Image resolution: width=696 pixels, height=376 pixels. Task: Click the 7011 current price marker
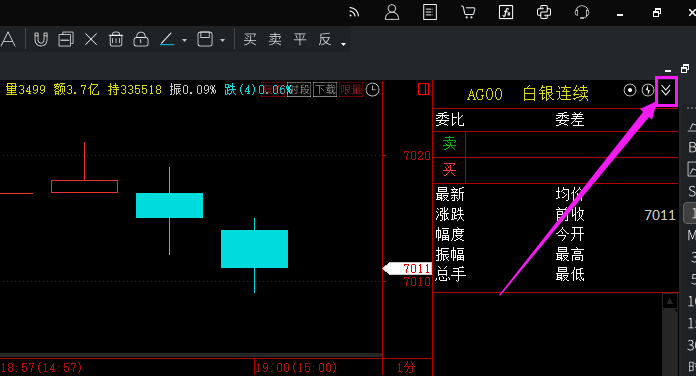tap(407, 269)
